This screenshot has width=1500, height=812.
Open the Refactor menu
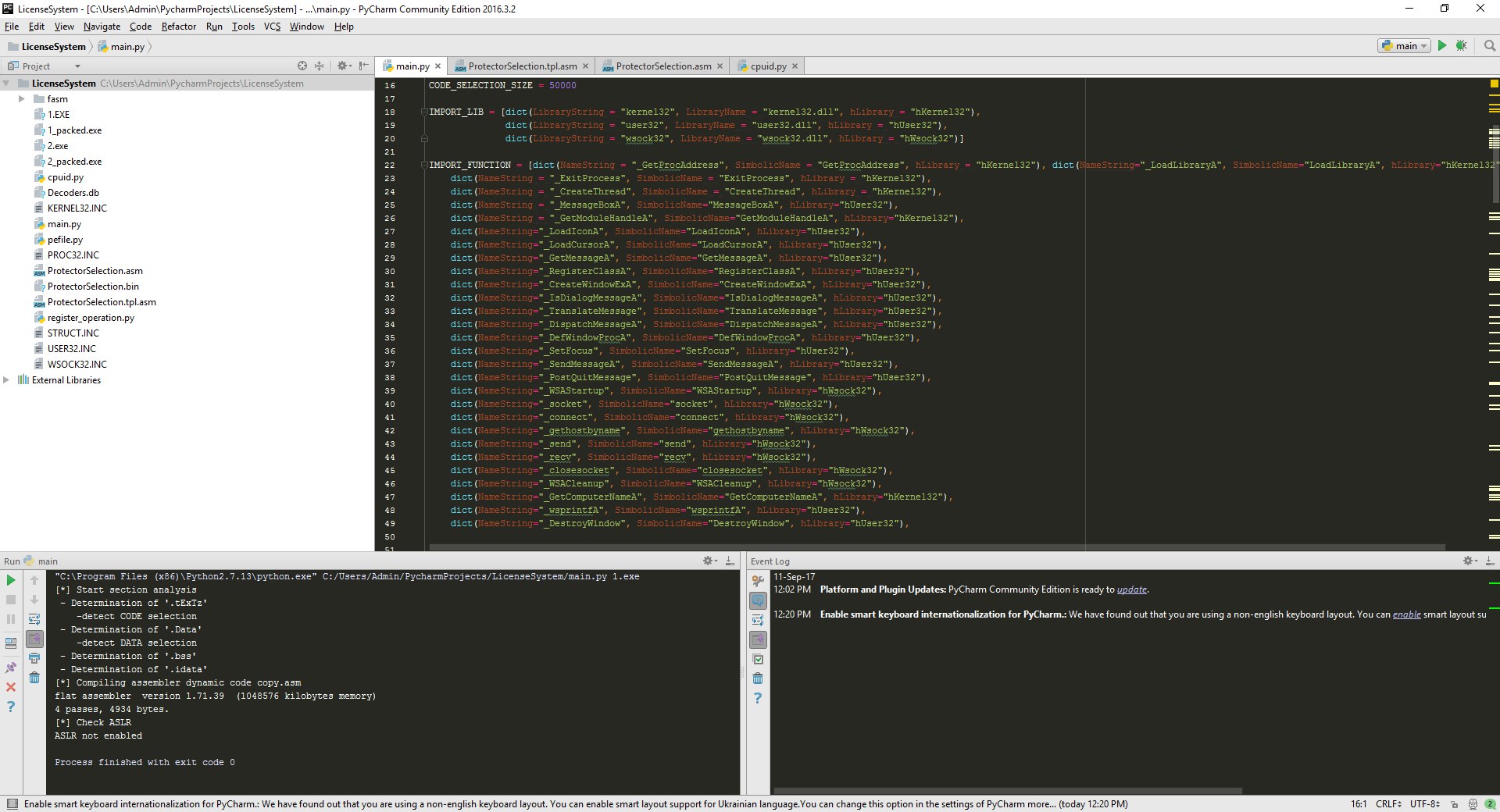tap(178, 27)
